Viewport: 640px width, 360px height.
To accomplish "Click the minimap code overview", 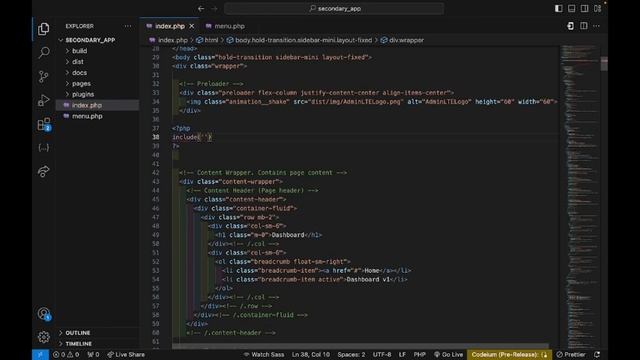I will 580,196.
